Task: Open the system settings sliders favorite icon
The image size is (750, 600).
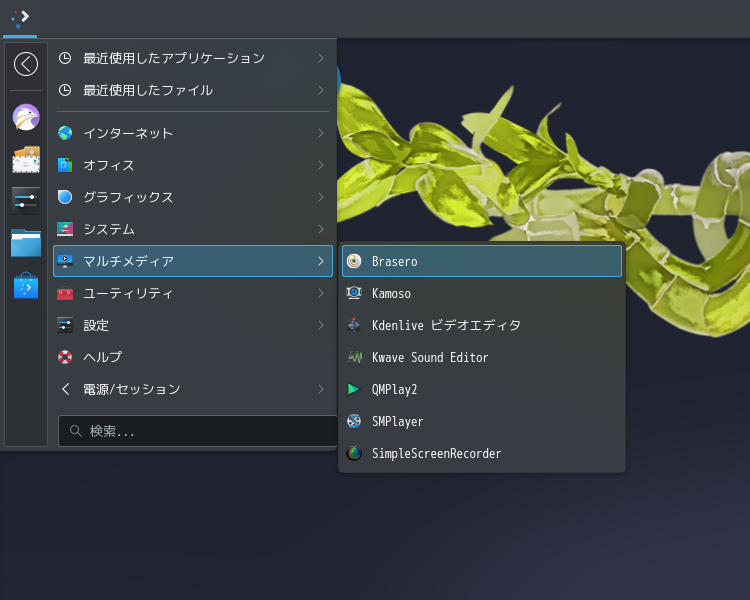Action: coord(26,200)
